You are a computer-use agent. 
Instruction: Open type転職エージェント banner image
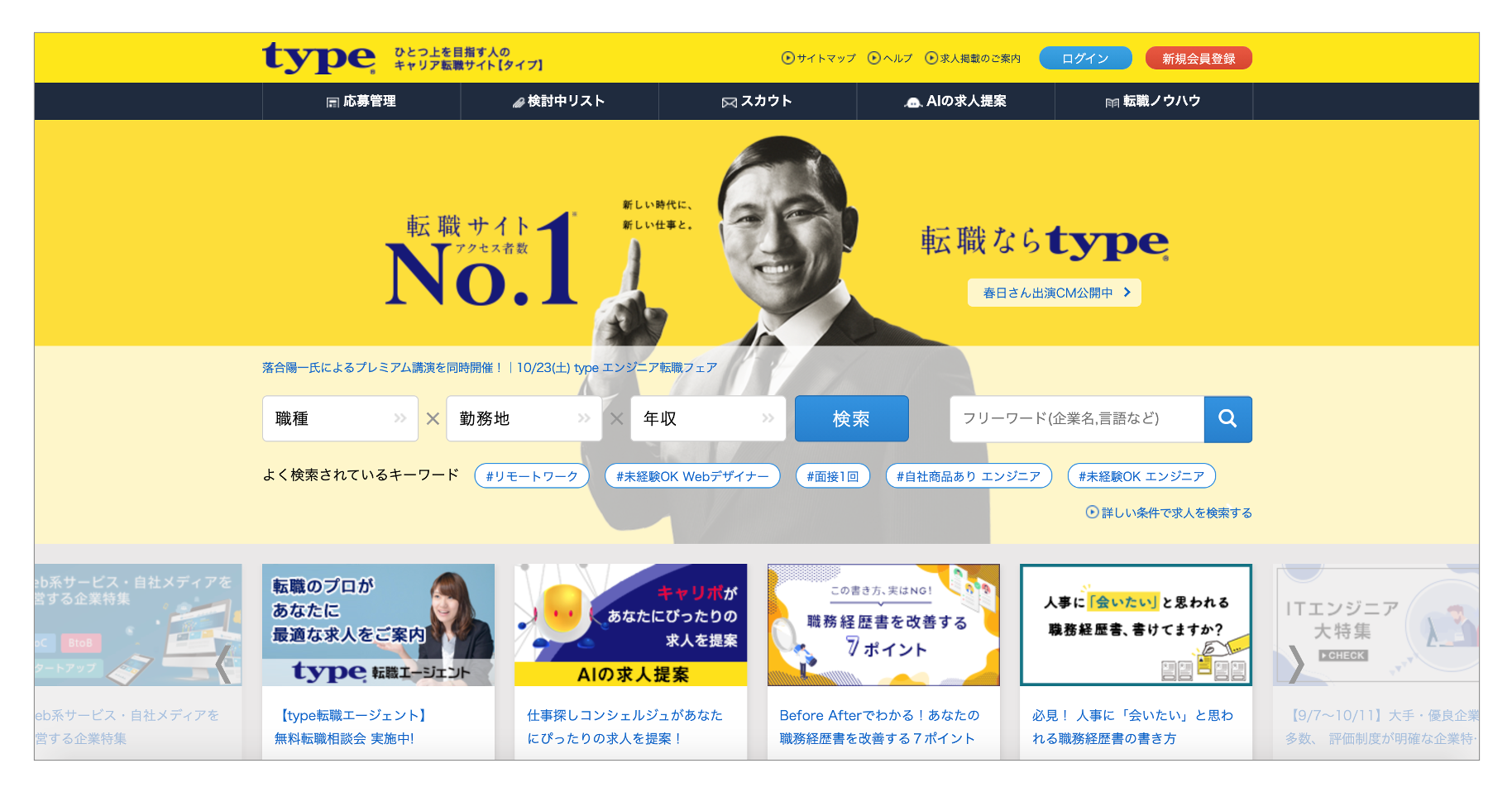(378, 625)
